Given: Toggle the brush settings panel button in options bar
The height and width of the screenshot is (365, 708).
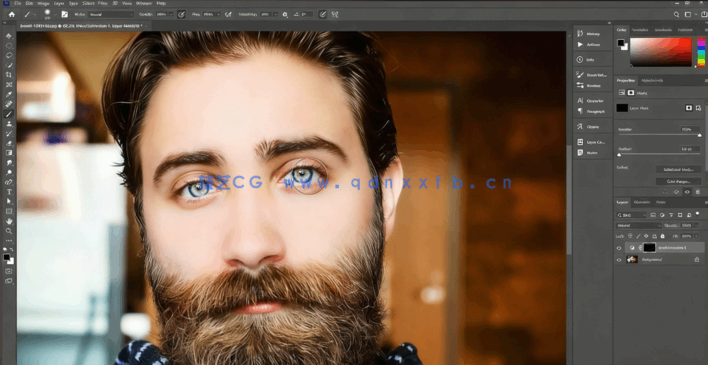Looking at the screenshot, I should point(65,14).
